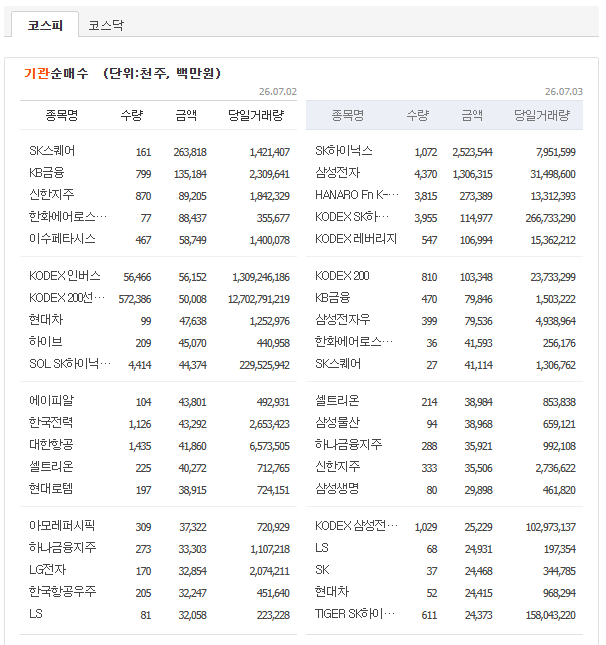This screenshot has width=606, height=645.
Task: Open 하나금융지주 in the 26.07.02 list
Action: 63,548
